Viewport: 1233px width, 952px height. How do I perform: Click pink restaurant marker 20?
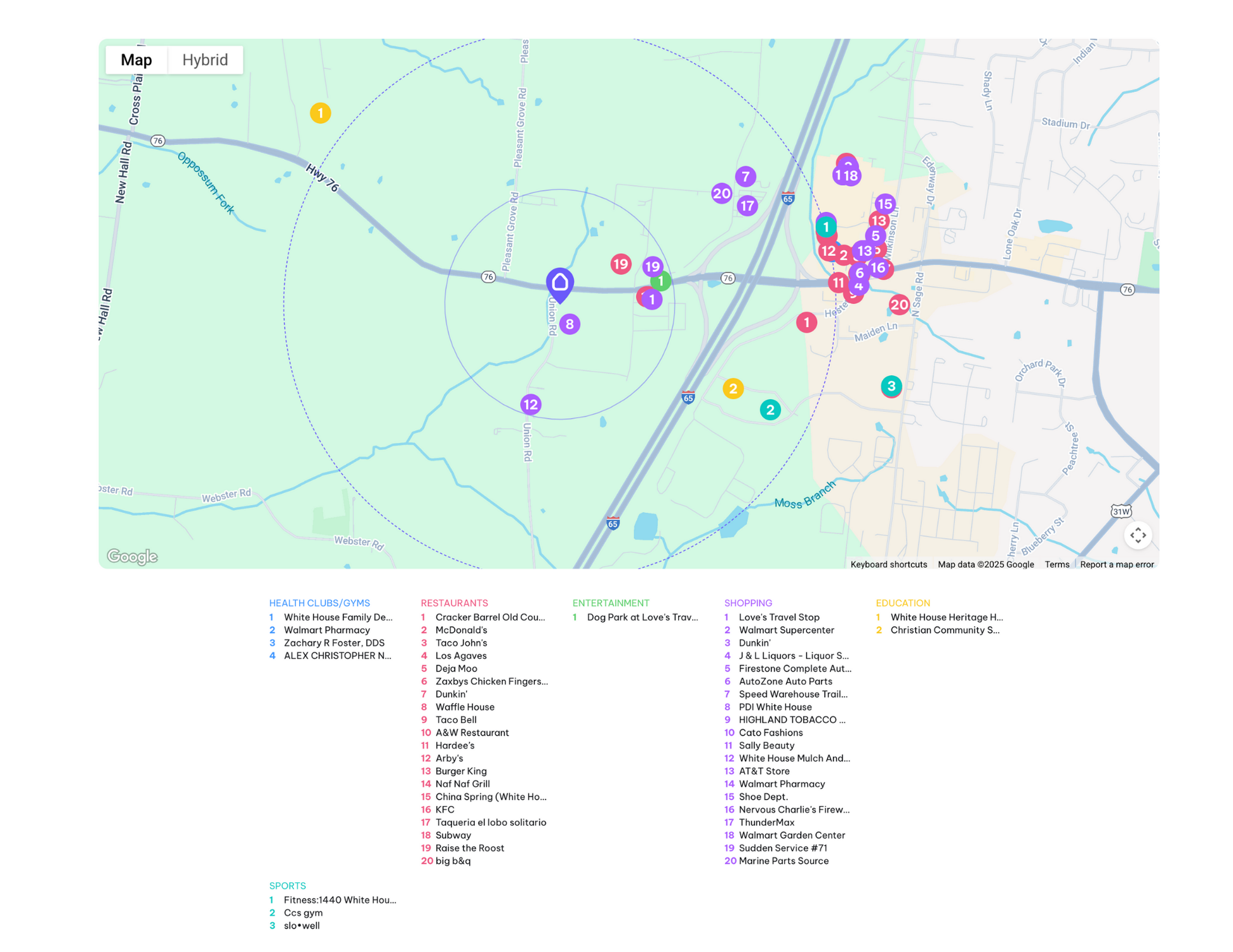898,305
